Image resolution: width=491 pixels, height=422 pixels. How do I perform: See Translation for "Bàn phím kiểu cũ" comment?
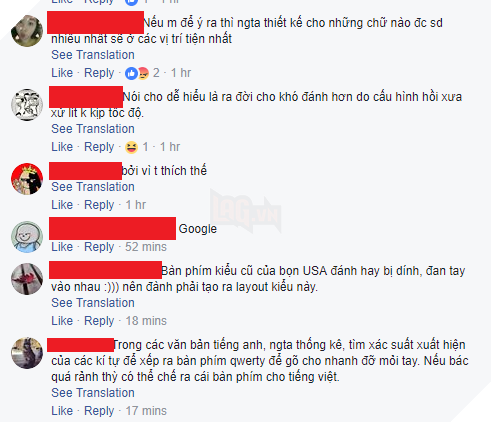93,303
